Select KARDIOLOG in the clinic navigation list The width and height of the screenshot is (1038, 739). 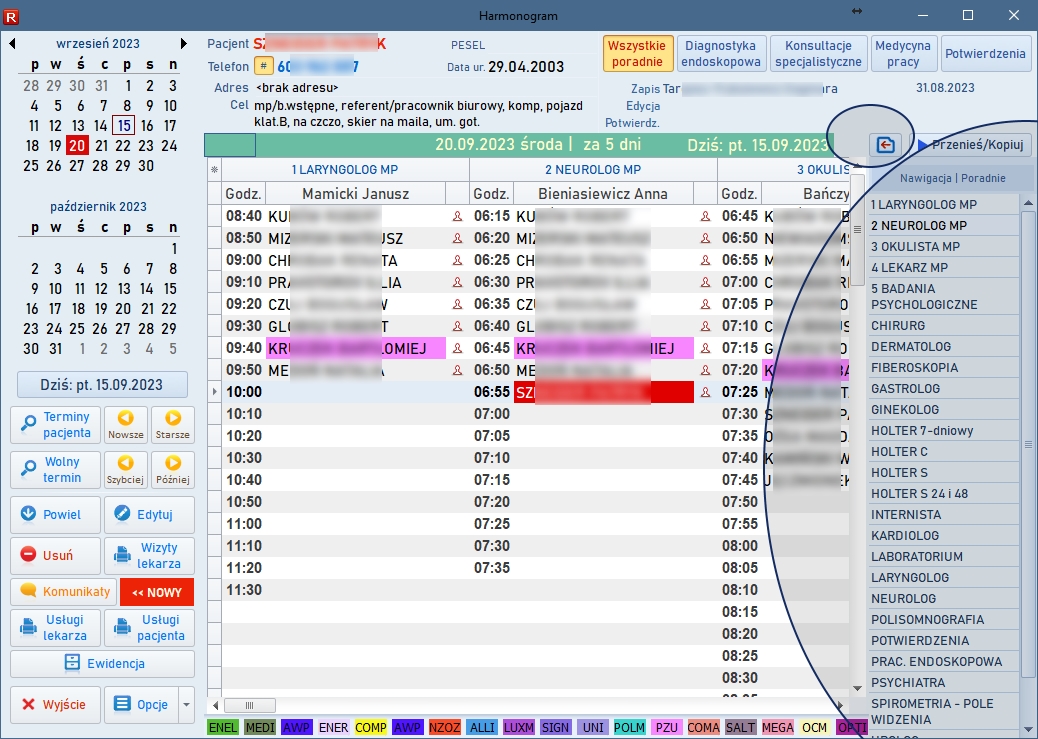pos(904,536)
